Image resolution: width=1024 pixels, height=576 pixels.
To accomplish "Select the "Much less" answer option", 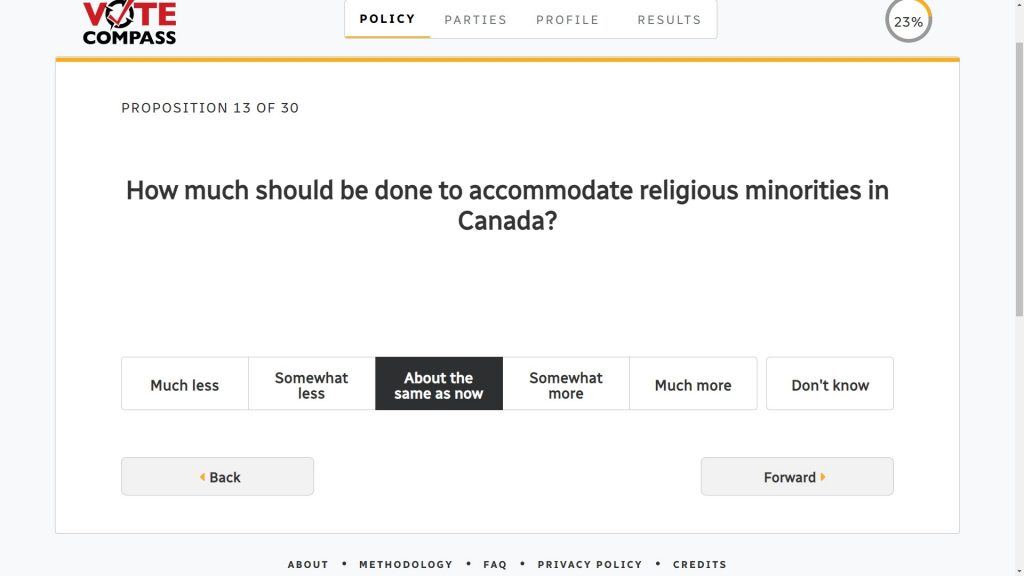I will pyautogui.click(x=185, y=384).
